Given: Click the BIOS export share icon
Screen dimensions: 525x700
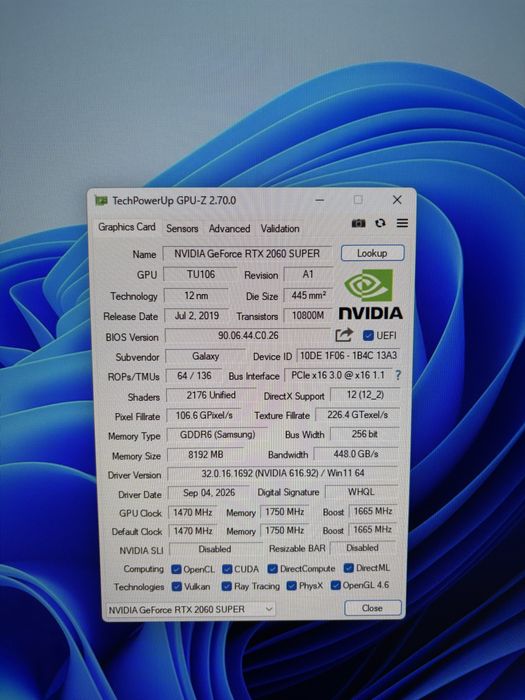Looking at the screenshot, I should tap(344, 335).
